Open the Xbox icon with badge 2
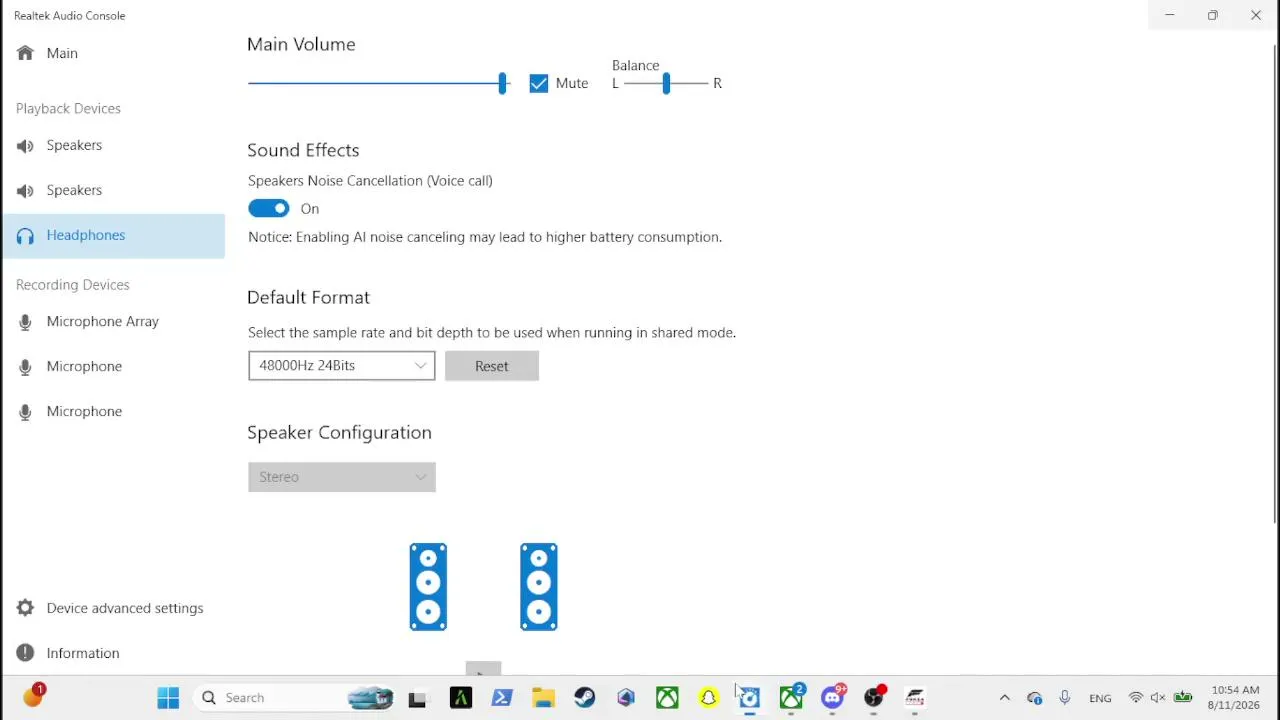 [x=791, y=697]
